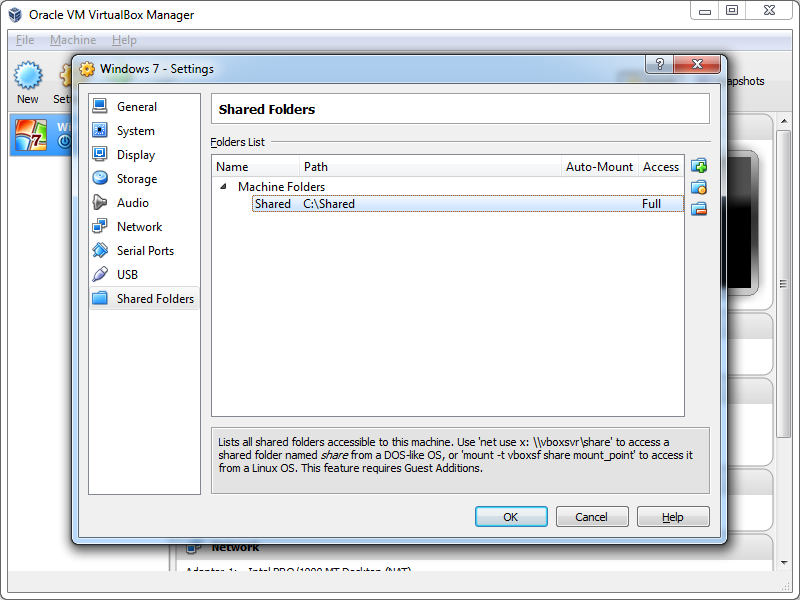Select the Display settings category
This screenshot has width=800, height=600.
pyautogui.click(x=135, y=155)
